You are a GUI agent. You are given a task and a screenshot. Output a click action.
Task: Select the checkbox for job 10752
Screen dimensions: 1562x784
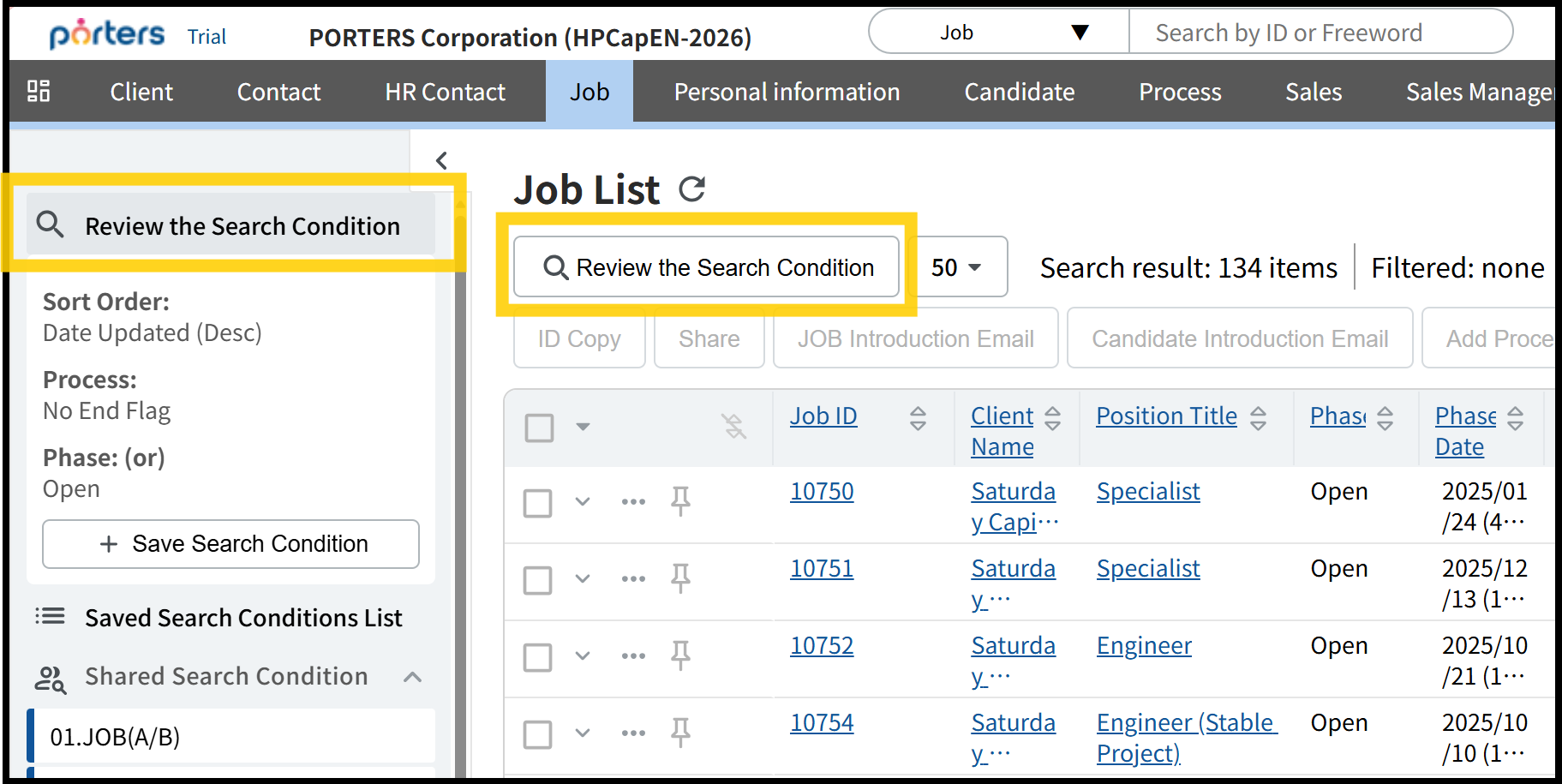pyautogui.click(x=538, y=657)
